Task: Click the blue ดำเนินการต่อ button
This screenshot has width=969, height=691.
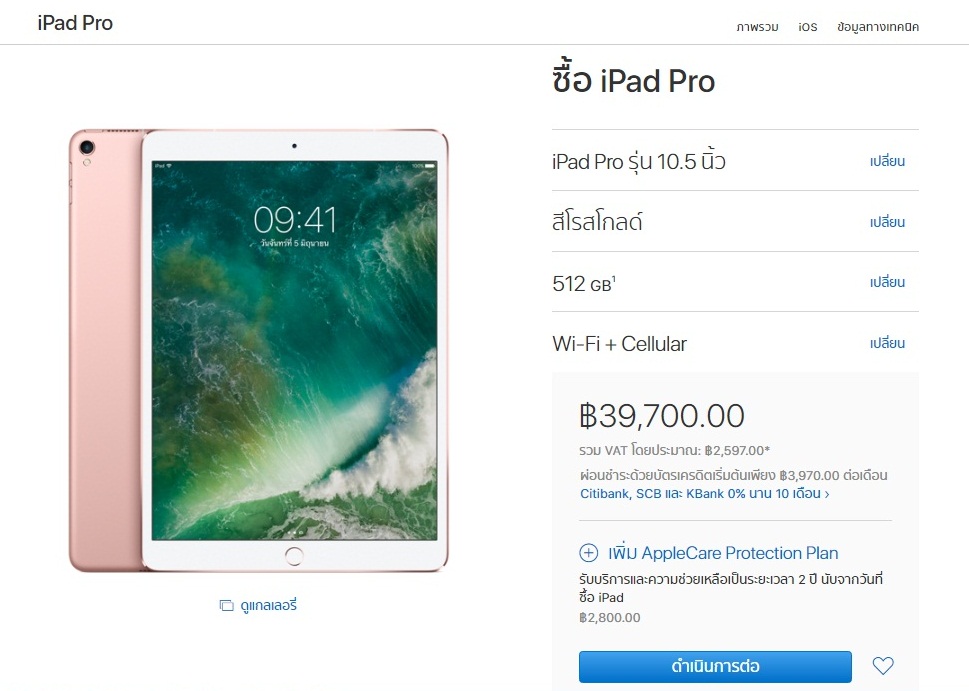Action: point(715,666)
